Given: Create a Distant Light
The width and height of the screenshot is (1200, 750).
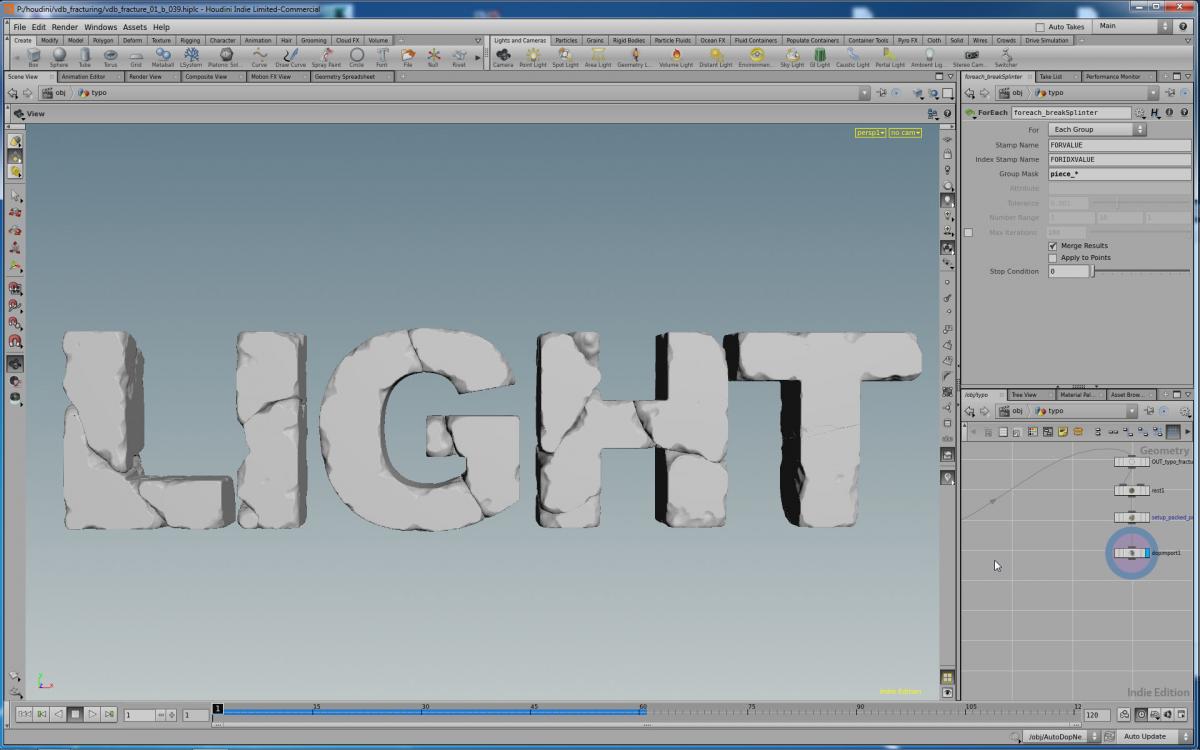Looking at the screenshot, I should pyautogui.click(x=716, y=57).
